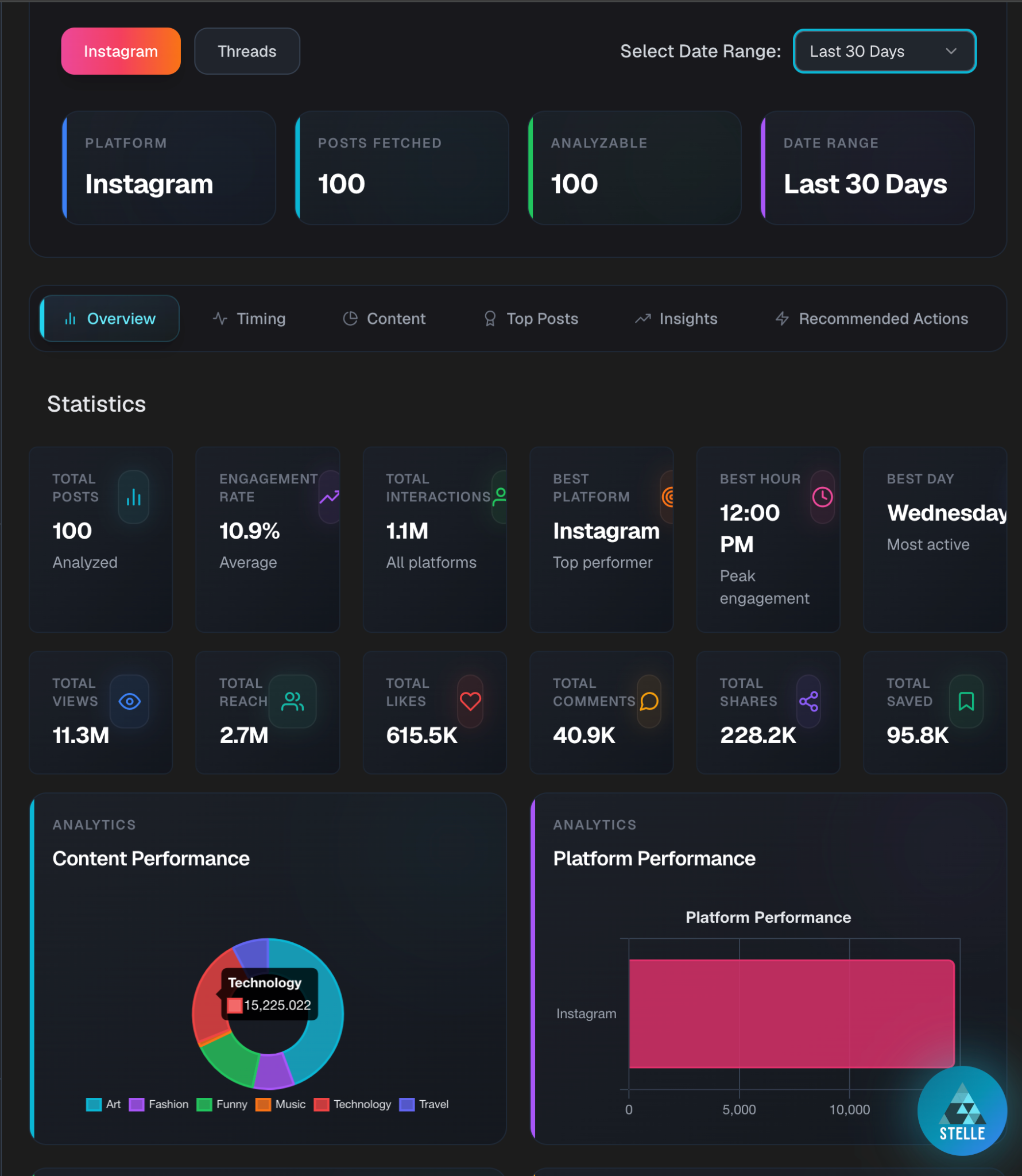Click the heart icon on Total Likes card
This screenshot has height=1176, width=1022.
click(470, 702)
